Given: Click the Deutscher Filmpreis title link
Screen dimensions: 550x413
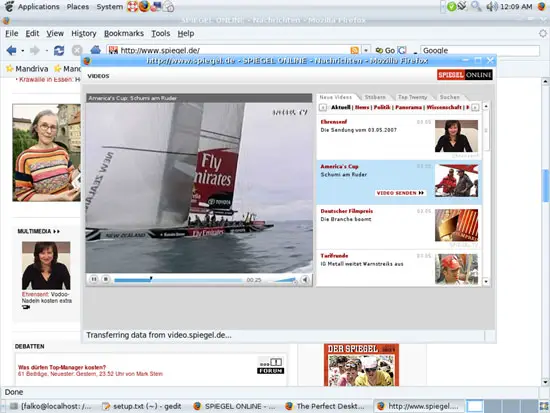Looking at the screenshot, I should point(347,211).
